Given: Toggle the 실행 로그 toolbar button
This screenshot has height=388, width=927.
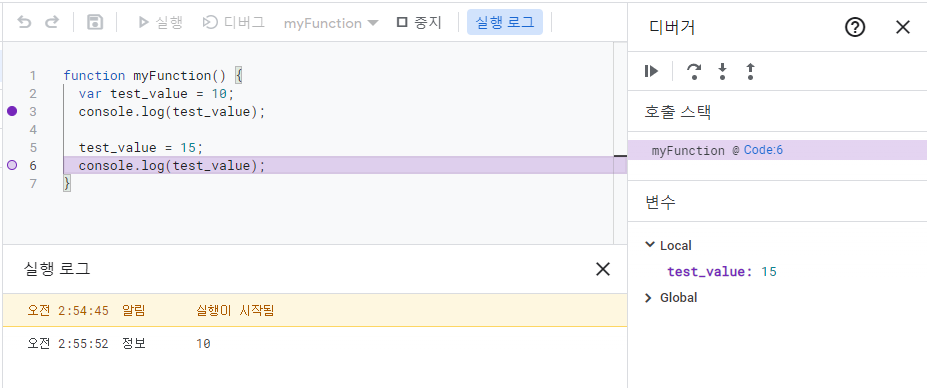Looking at the screenshot, I should tap(504, 22).
